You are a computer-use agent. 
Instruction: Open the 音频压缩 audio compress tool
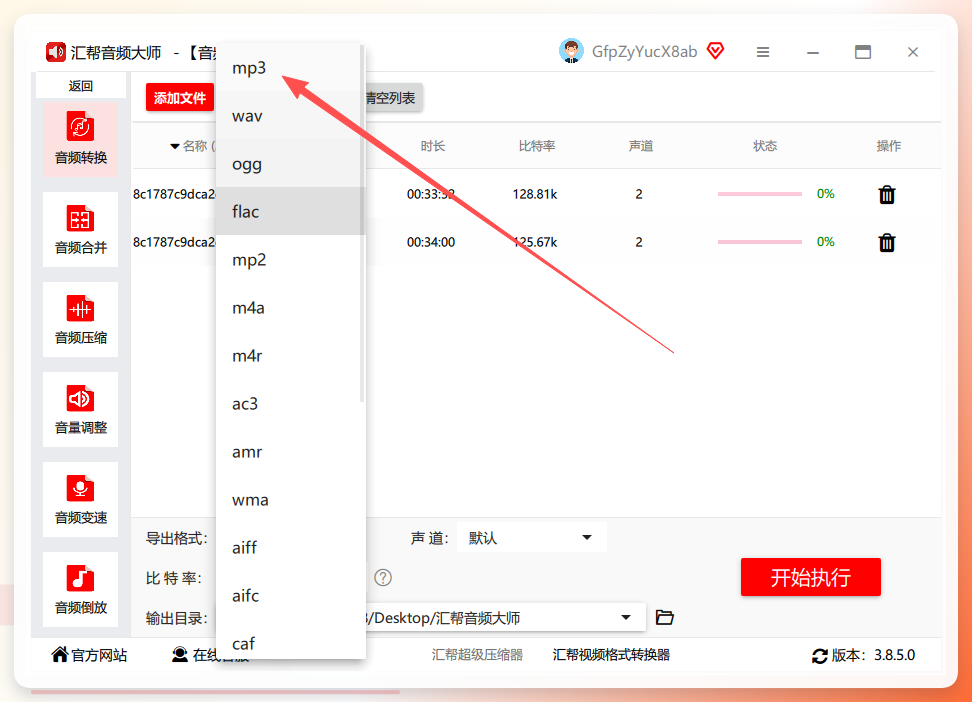click(x=81, y=319)
